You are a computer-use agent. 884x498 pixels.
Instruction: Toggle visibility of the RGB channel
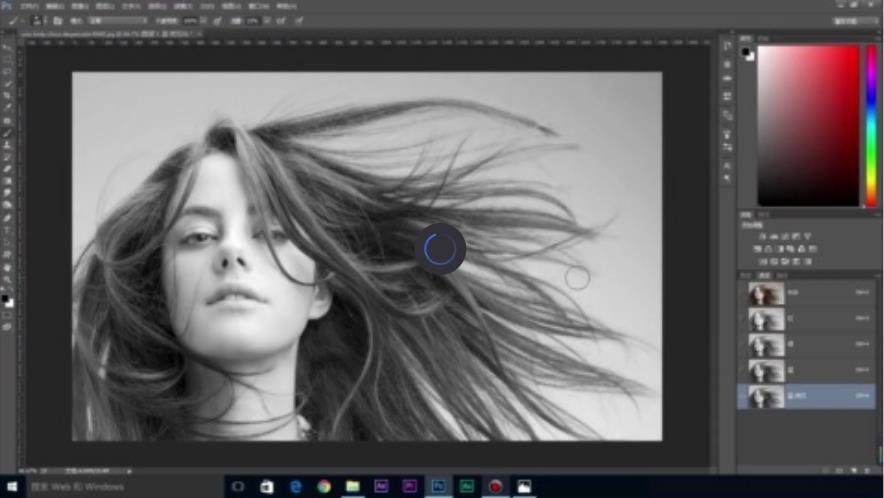point(743,294)
